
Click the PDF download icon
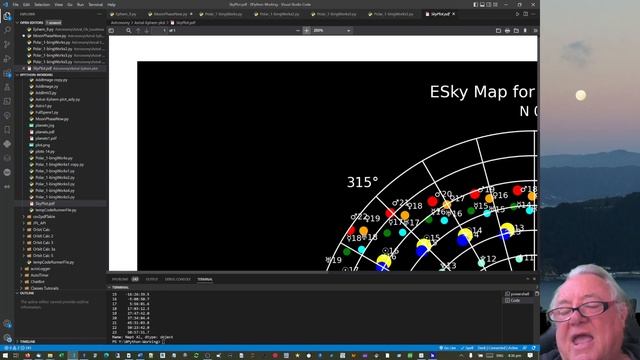point(525,31)
